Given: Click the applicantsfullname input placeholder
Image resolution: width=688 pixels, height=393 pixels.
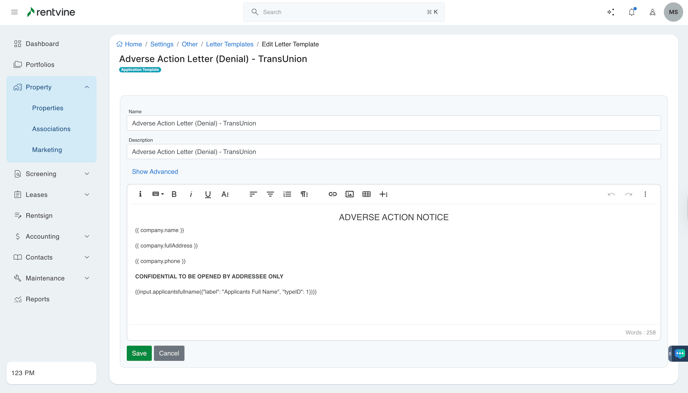Looking at the screenshot, I should [226, 292].
